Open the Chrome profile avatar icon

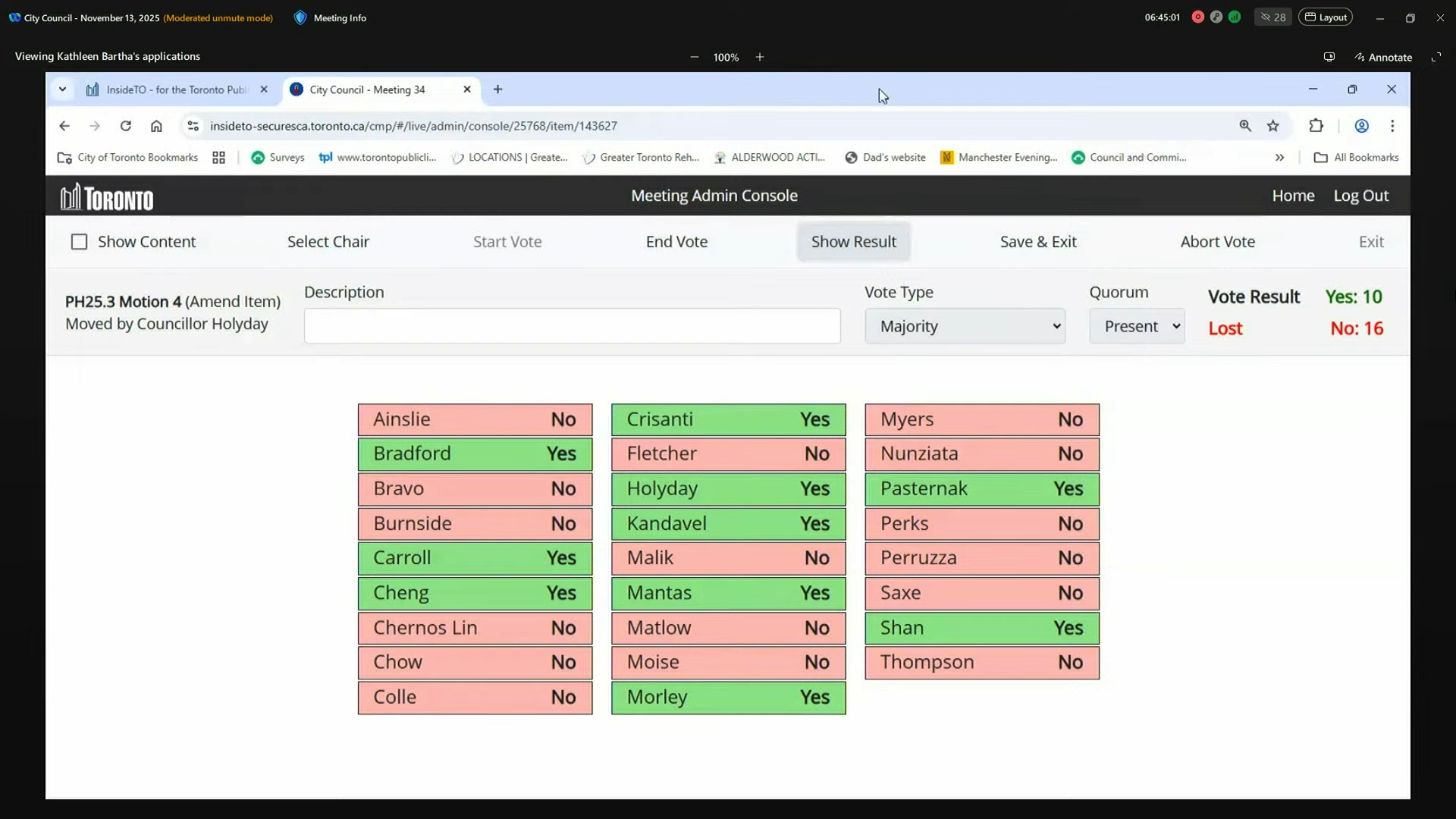click(x=1362, y=126)
